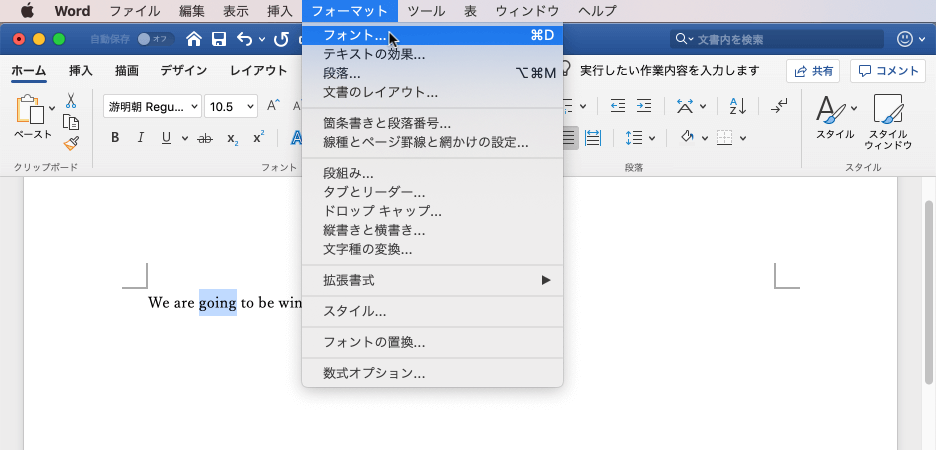This screenshot has height=450, width=936.
Task: Click the 実行したい作業内容を入力します field
Action: (669, 70)
